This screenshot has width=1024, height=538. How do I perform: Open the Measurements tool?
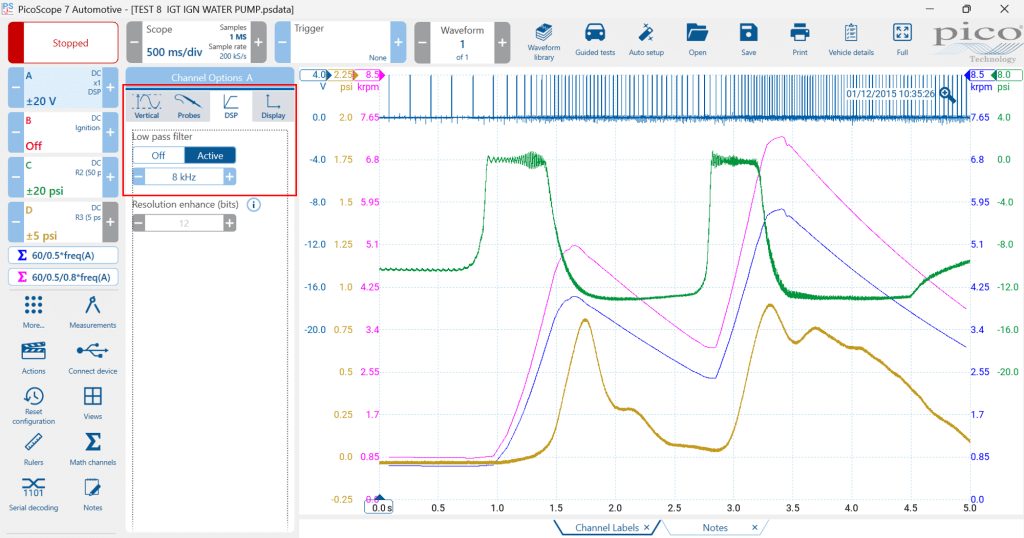coord(93,311)
